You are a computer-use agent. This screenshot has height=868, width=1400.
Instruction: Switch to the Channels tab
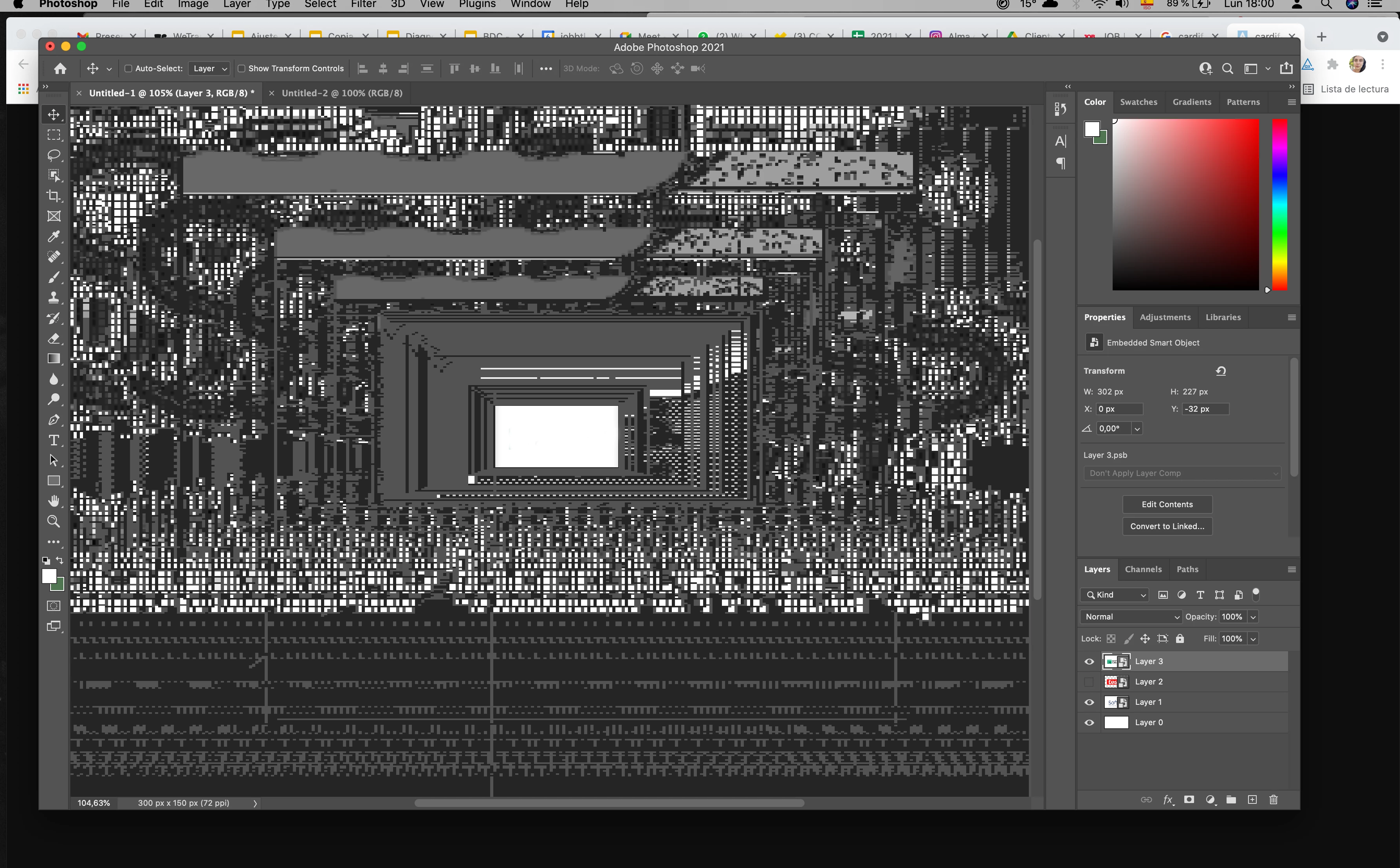(x=1143, y=569)
